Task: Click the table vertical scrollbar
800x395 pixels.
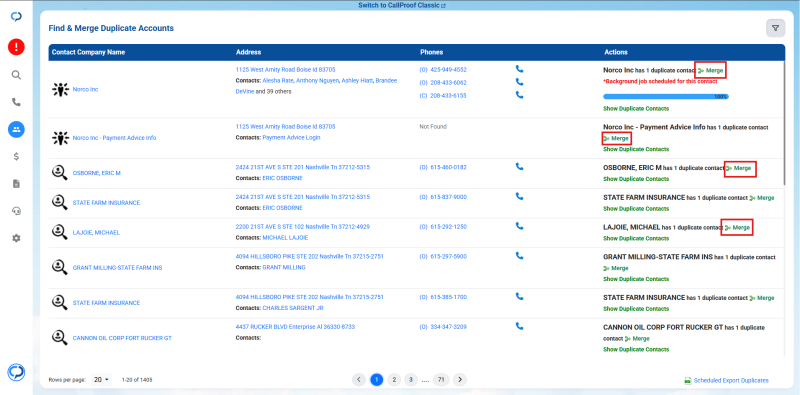Action: pyautogui.click(x=785, y=122)
